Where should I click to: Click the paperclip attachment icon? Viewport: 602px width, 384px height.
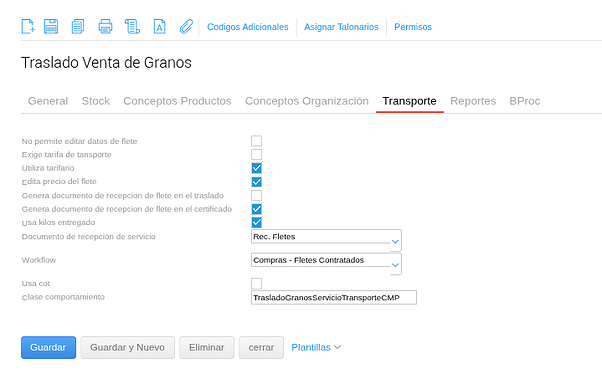click(187, 26)
